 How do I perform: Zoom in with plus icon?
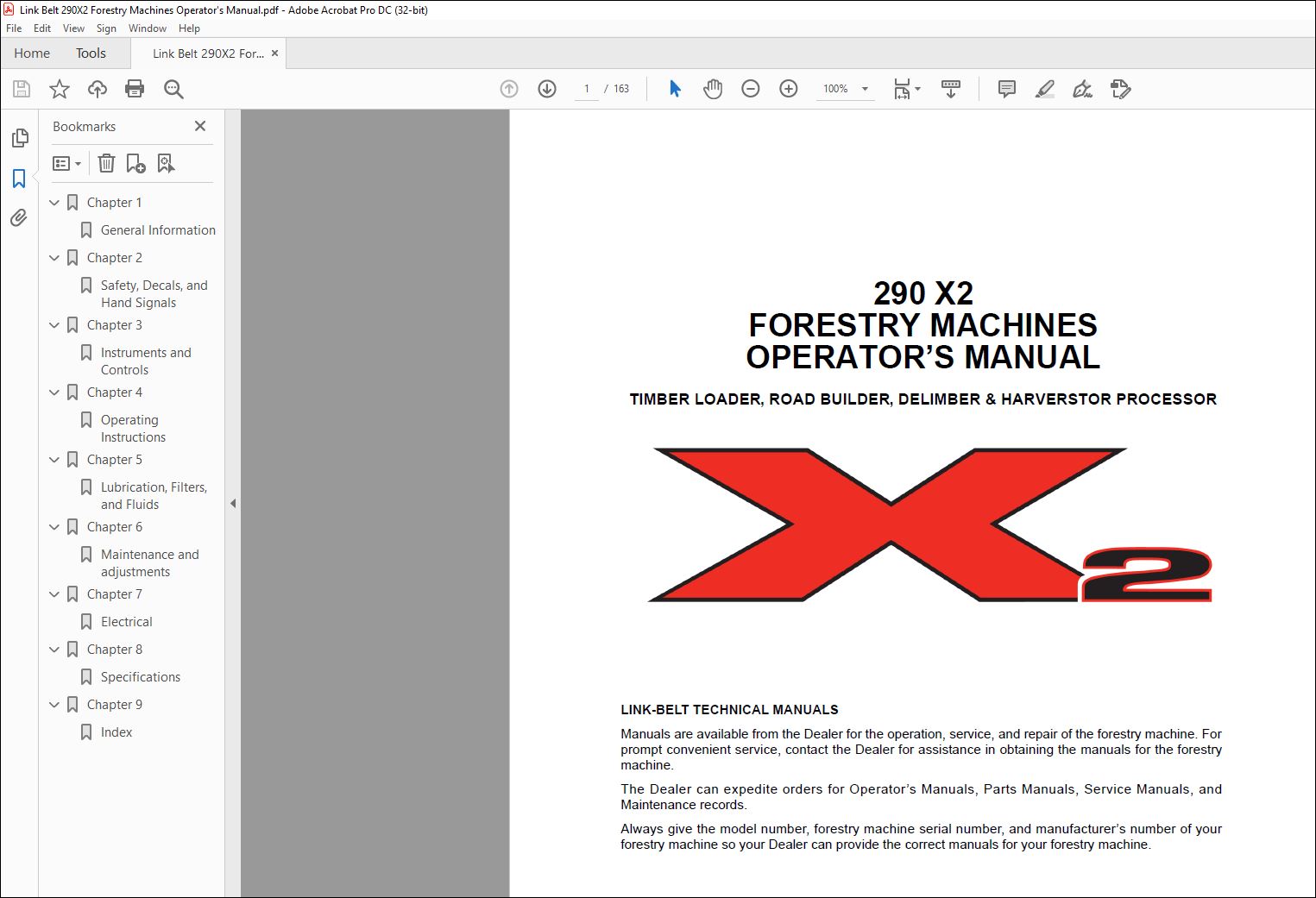789,89
